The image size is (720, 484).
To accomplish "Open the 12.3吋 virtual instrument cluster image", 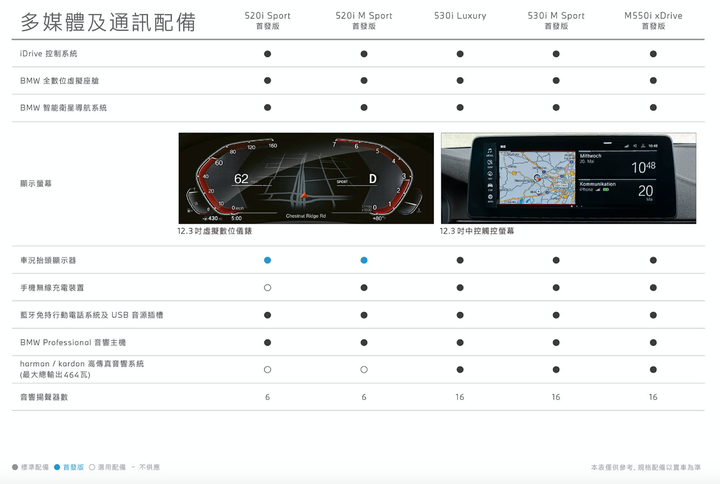I will tap(306, 178).
